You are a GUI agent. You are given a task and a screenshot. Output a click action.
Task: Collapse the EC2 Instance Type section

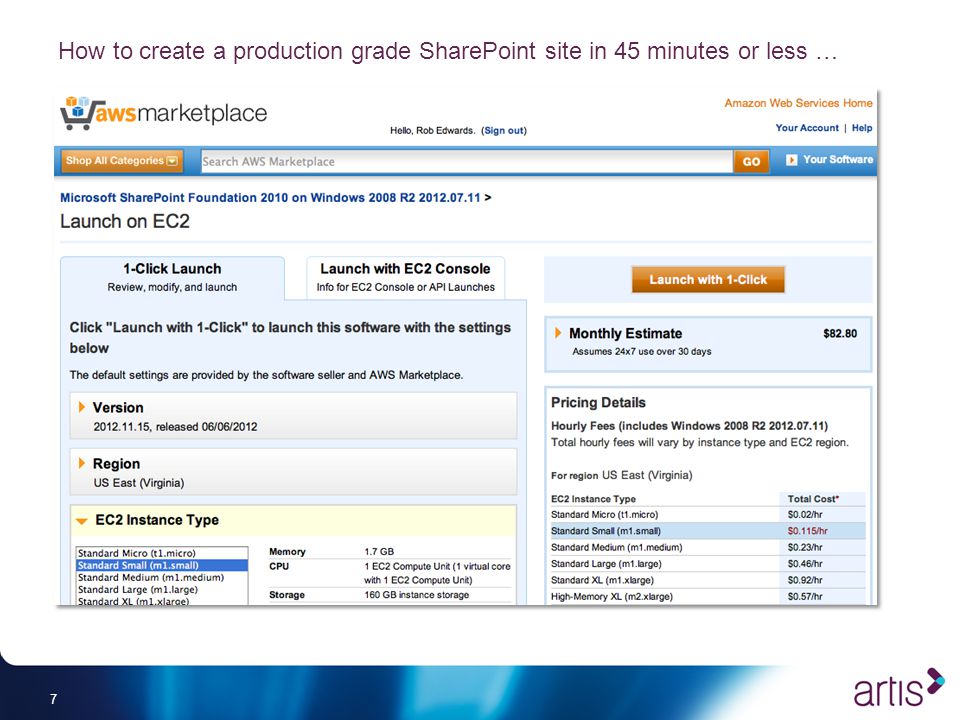pyautogui.click(x=81, y=521)
